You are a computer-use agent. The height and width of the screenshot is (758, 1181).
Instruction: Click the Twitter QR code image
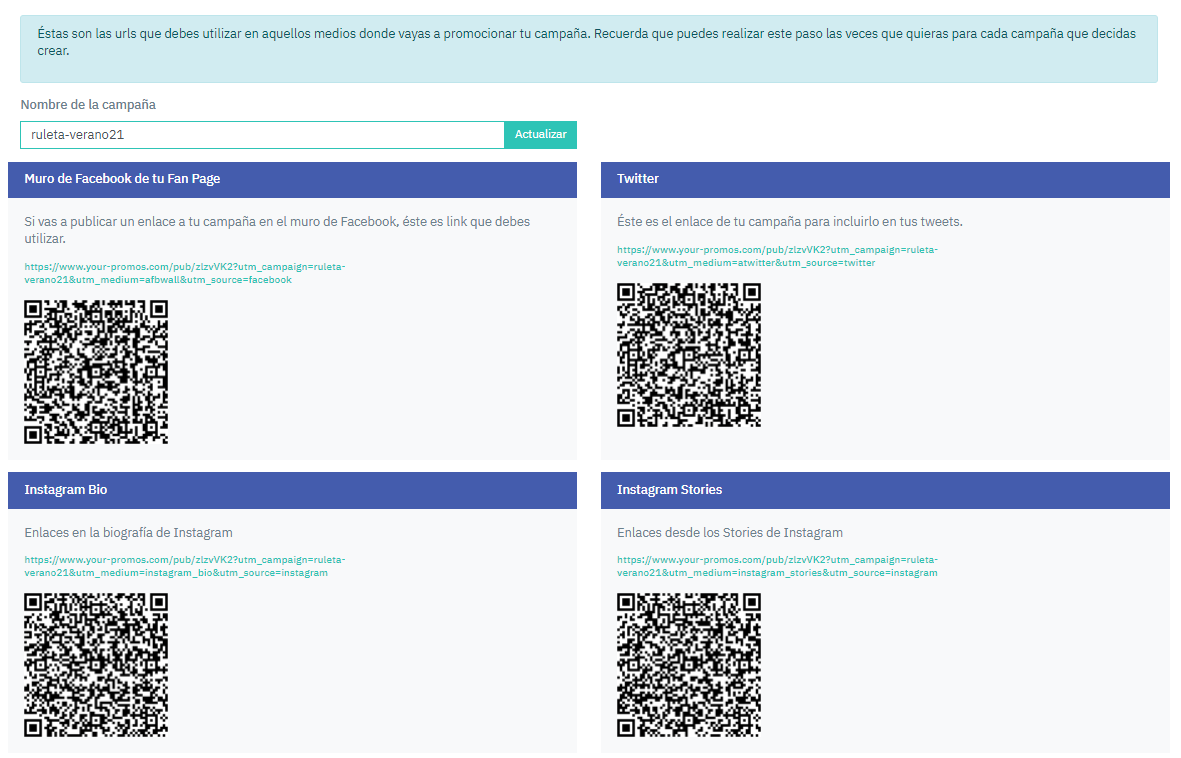688,355
